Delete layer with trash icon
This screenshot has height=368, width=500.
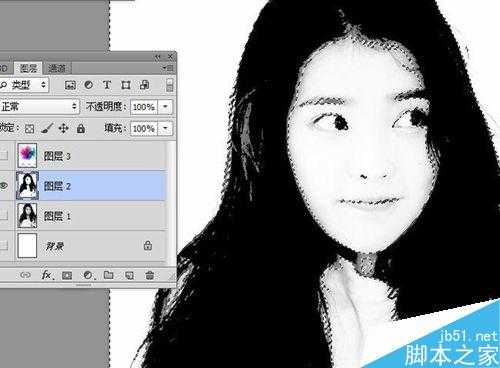click(x=150, y=275)
